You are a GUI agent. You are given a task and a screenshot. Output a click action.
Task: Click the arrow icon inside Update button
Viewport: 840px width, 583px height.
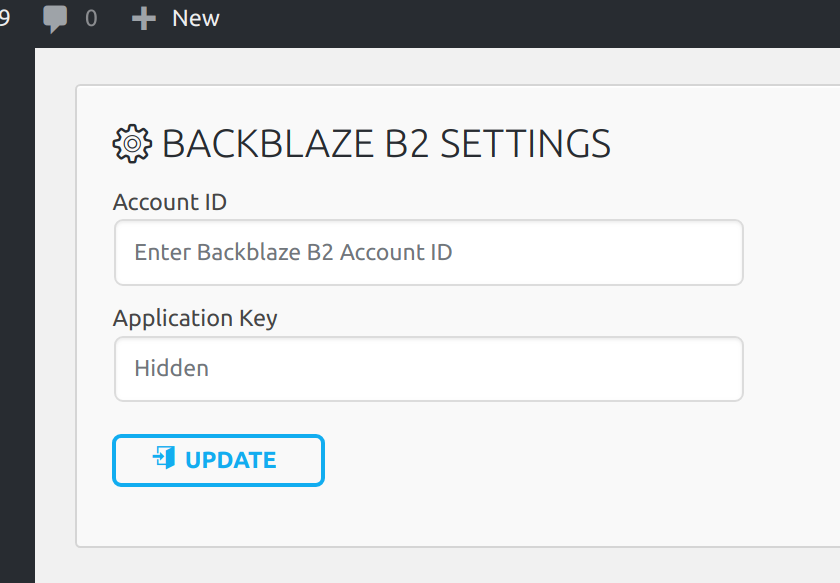click(x=164, y=459)
